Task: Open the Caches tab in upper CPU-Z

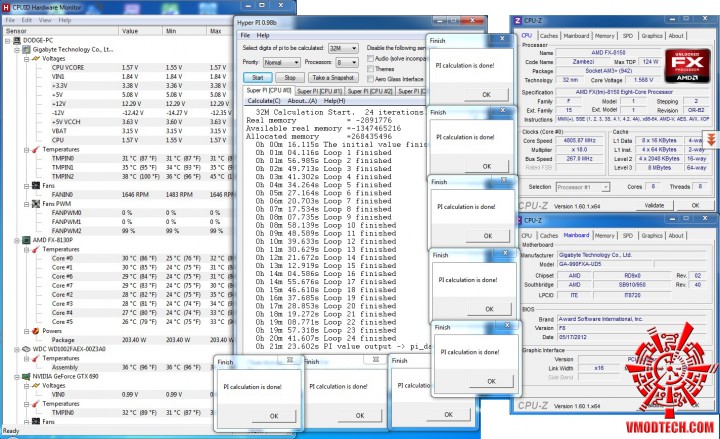Action: 548,36
